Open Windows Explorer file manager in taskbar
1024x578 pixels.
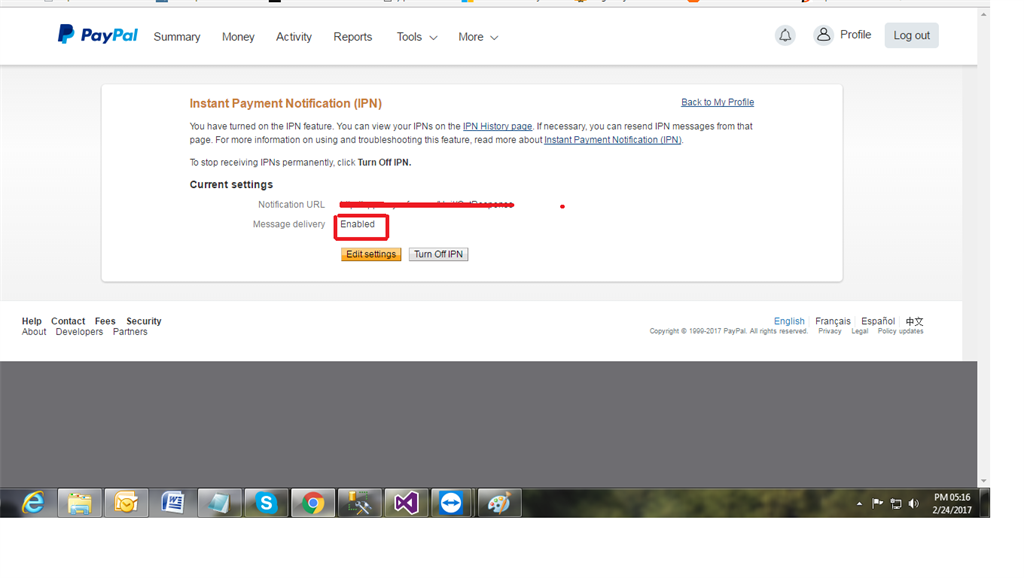point(80,503)
